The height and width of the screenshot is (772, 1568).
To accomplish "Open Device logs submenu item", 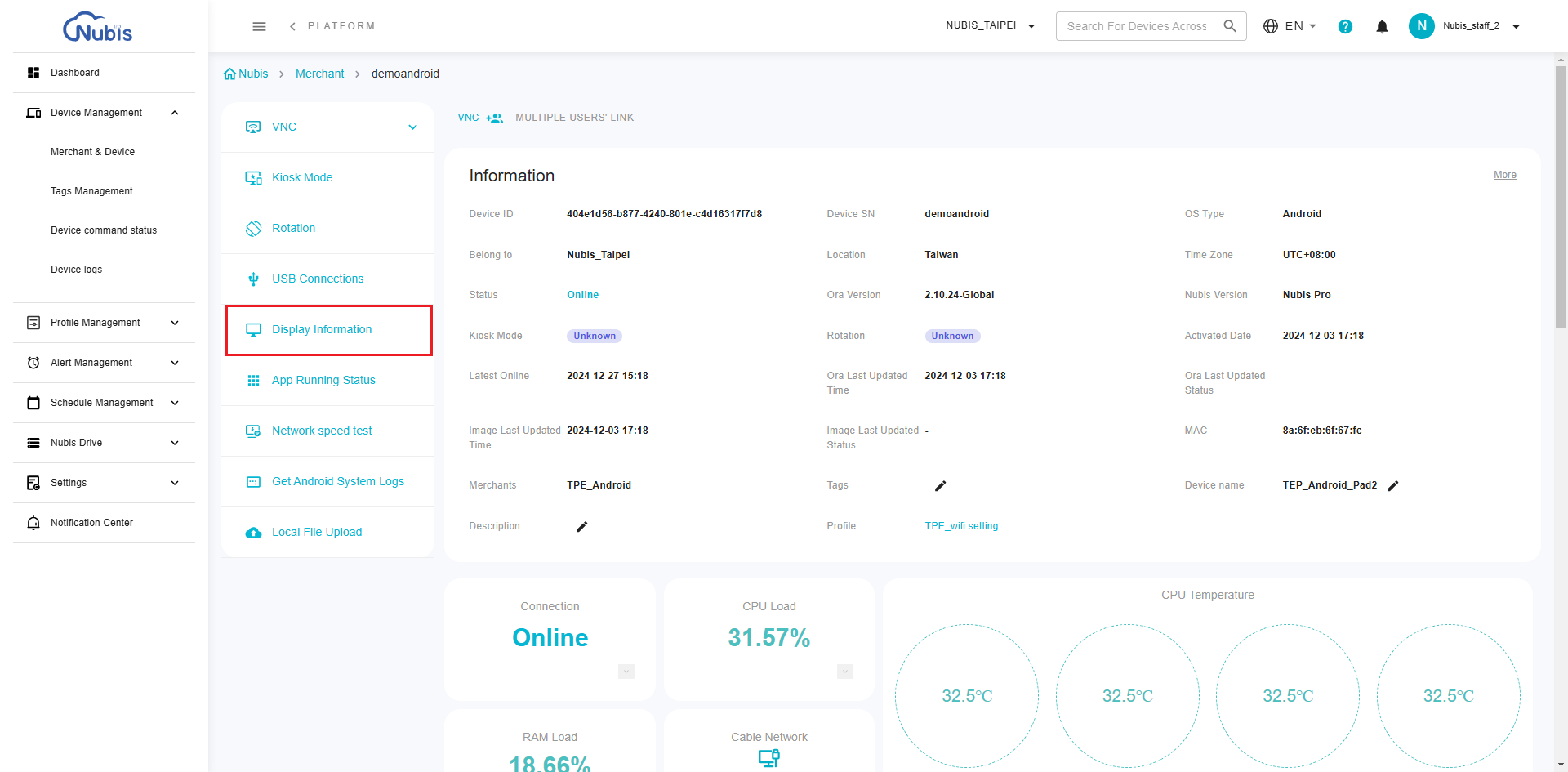I will [76, 270].
